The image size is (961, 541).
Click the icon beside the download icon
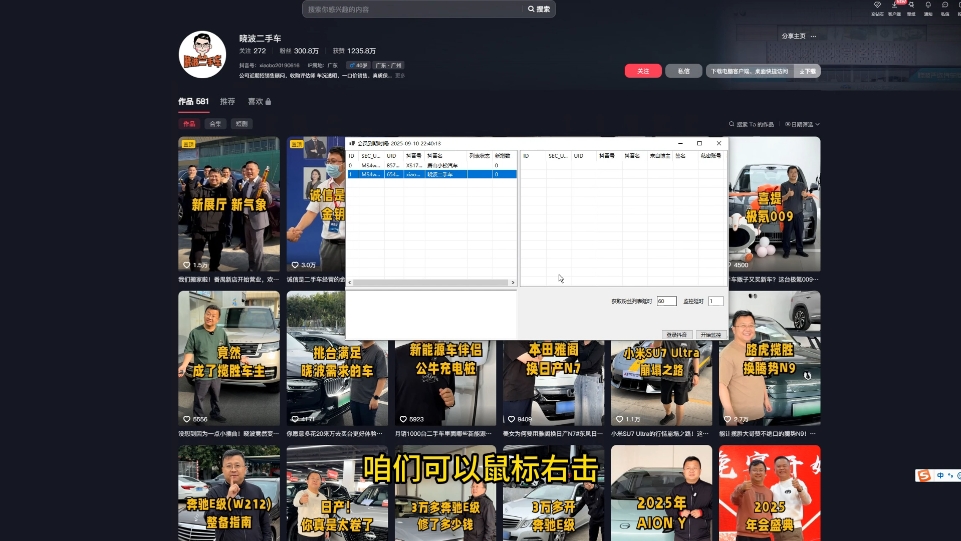pos(911,6)
